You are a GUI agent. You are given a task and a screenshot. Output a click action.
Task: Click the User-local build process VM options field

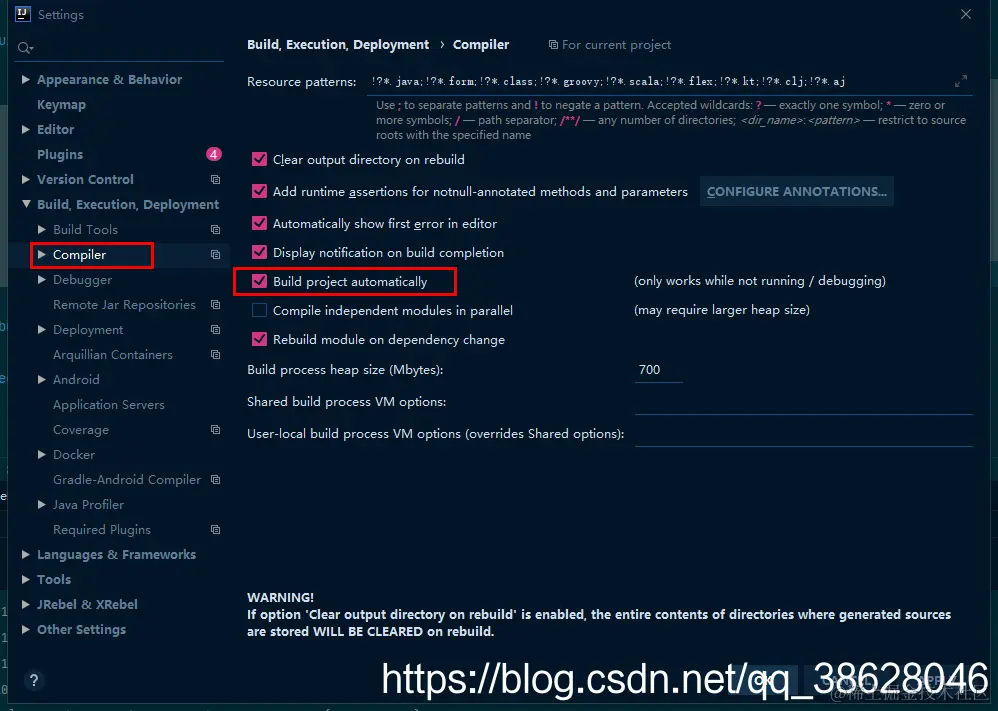tap(803, 434)
